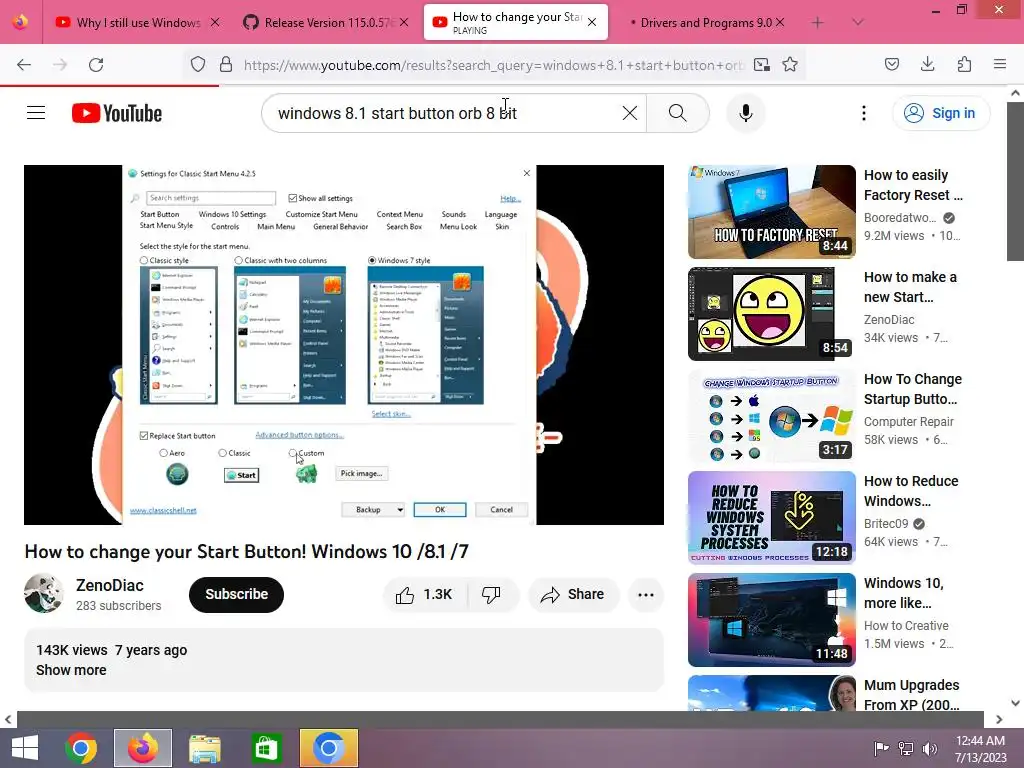This screenshot has width=1024, height=768.
Task: Open volume control in system tray
Action: coord(930,748)
